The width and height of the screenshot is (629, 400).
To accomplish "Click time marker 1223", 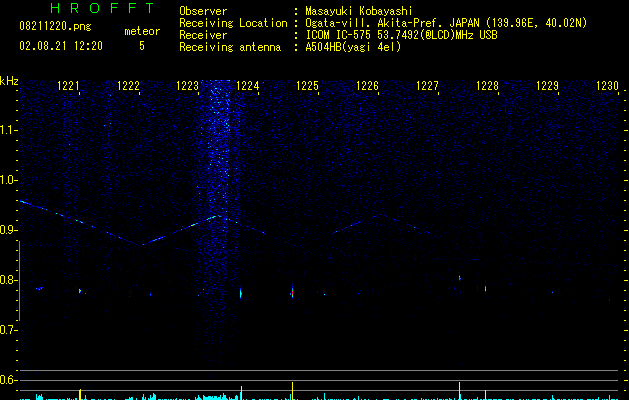I will (188, 86).
